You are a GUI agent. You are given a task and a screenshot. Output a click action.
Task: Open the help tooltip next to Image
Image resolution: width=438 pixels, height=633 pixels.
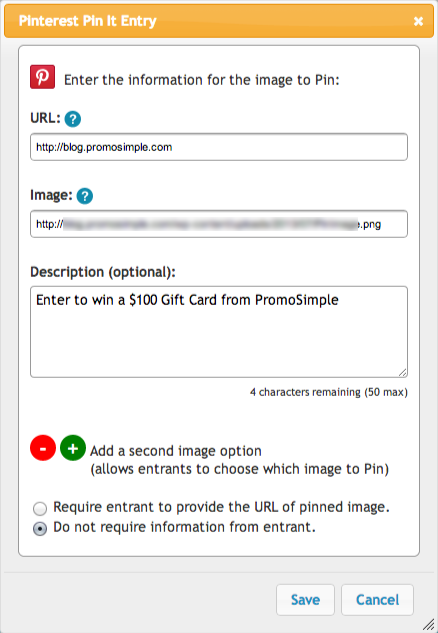85,196
